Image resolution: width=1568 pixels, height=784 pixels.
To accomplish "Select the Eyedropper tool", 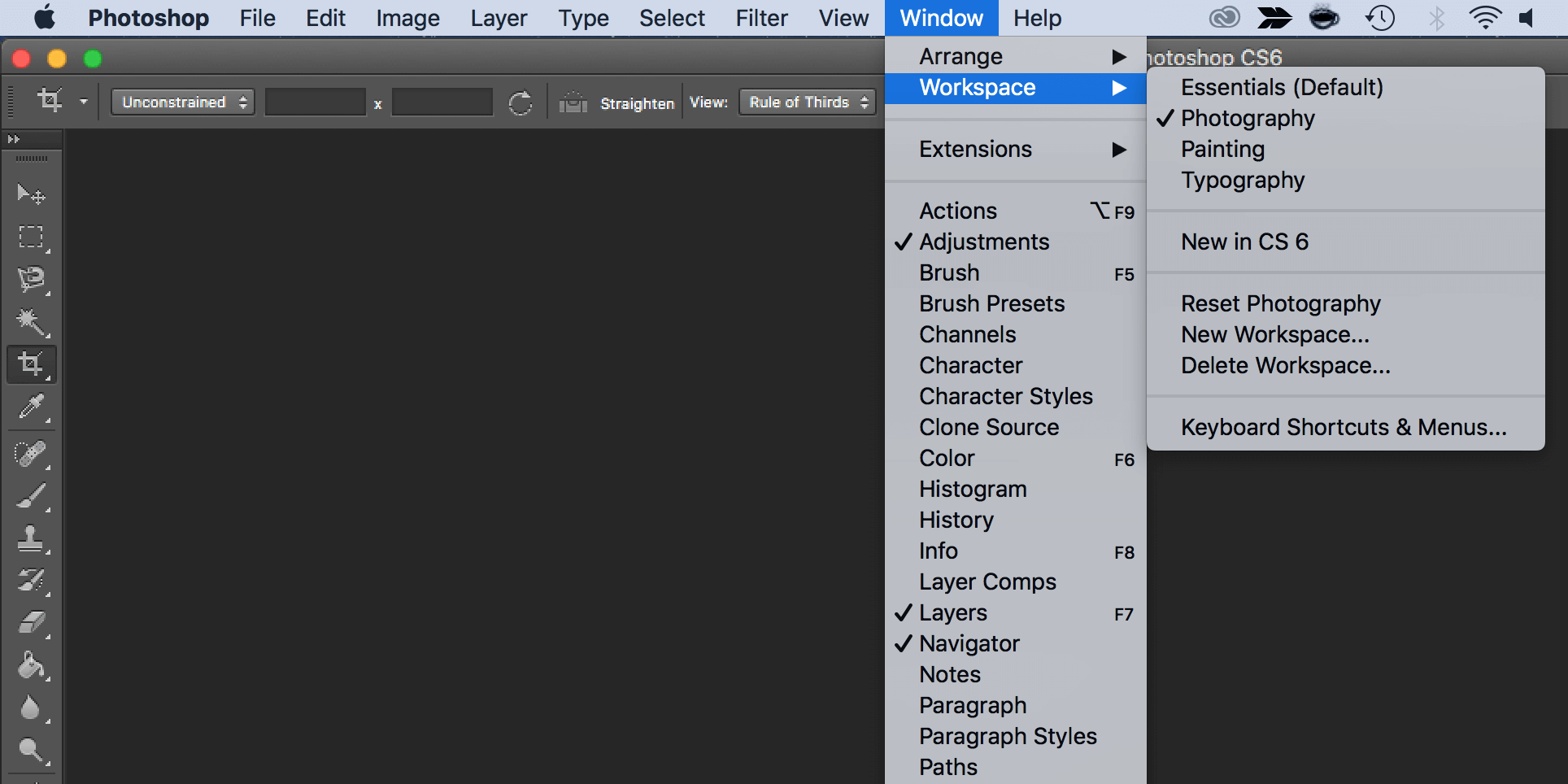I will click(31, 407).
